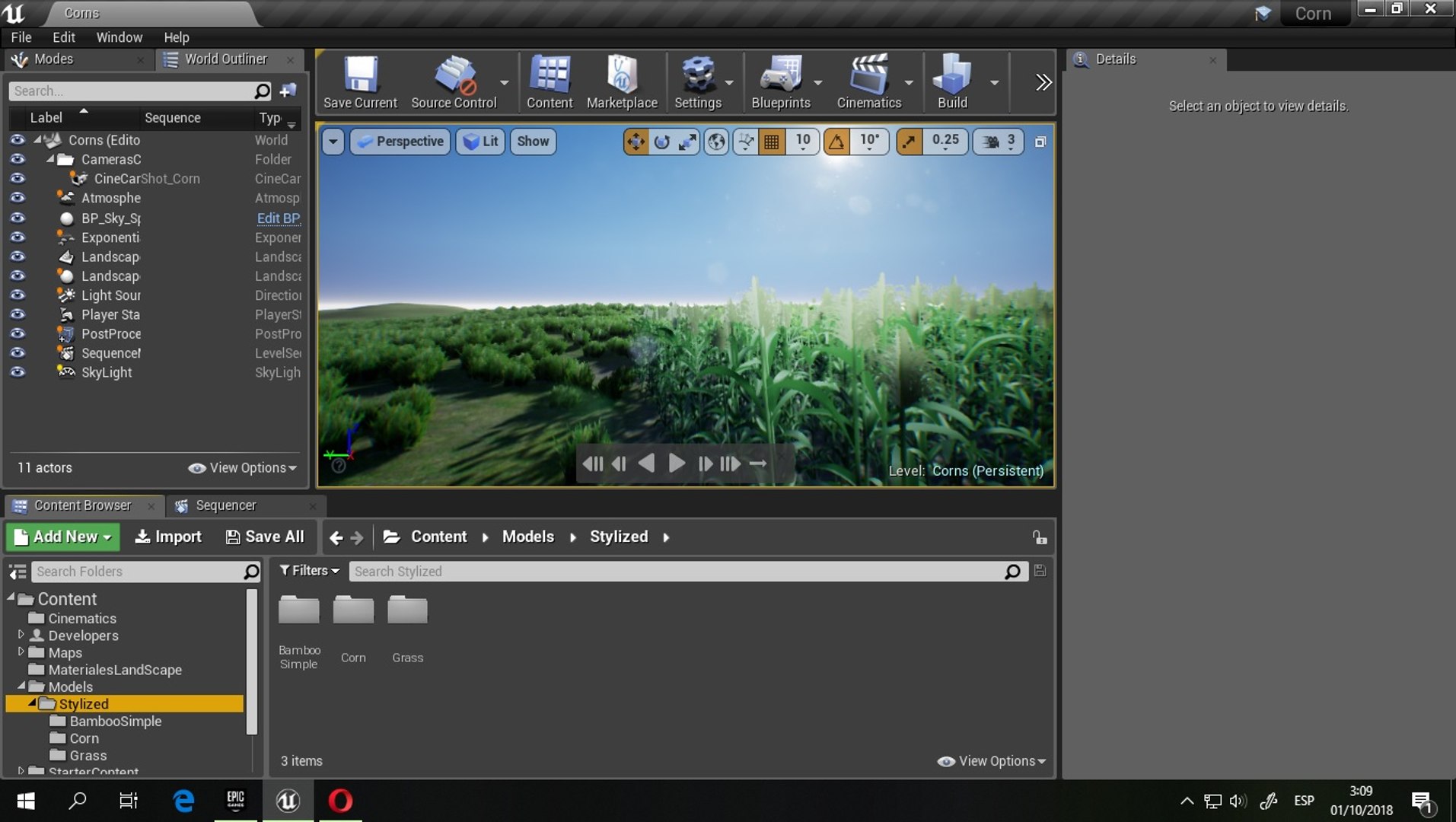Click the Save All button
The width and height of the screenshot is (1456, 822).
(x=265, y=537)
